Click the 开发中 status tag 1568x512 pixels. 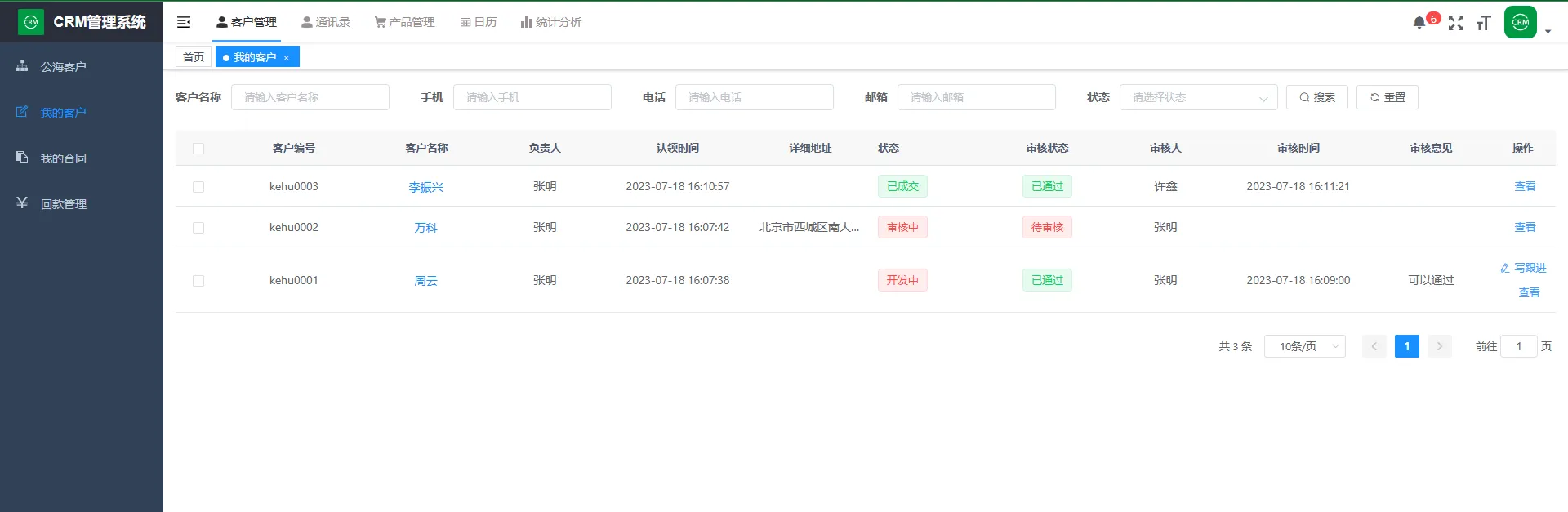(x=902, y=280)
